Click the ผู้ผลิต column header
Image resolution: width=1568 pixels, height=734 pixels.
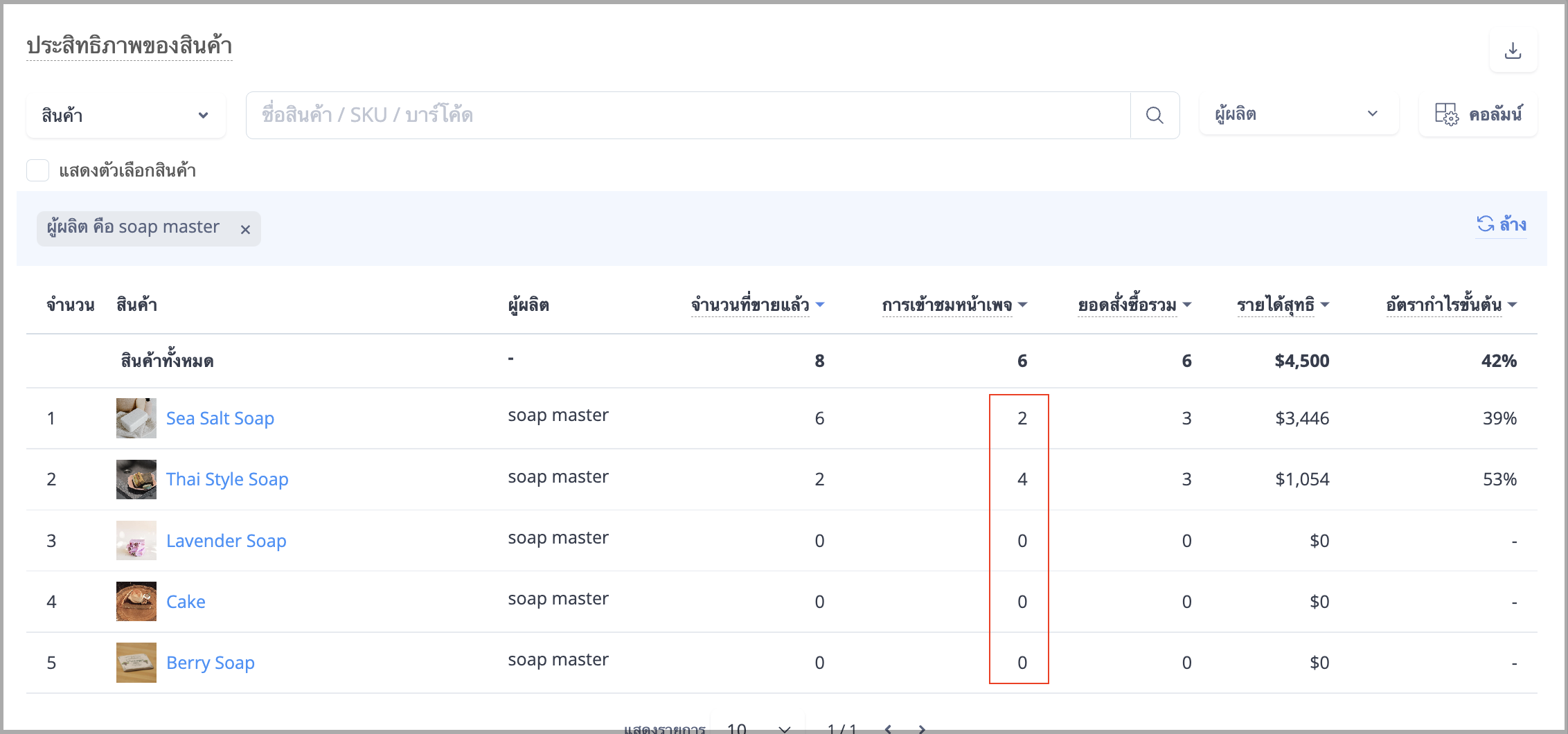[x=528, y=305]
